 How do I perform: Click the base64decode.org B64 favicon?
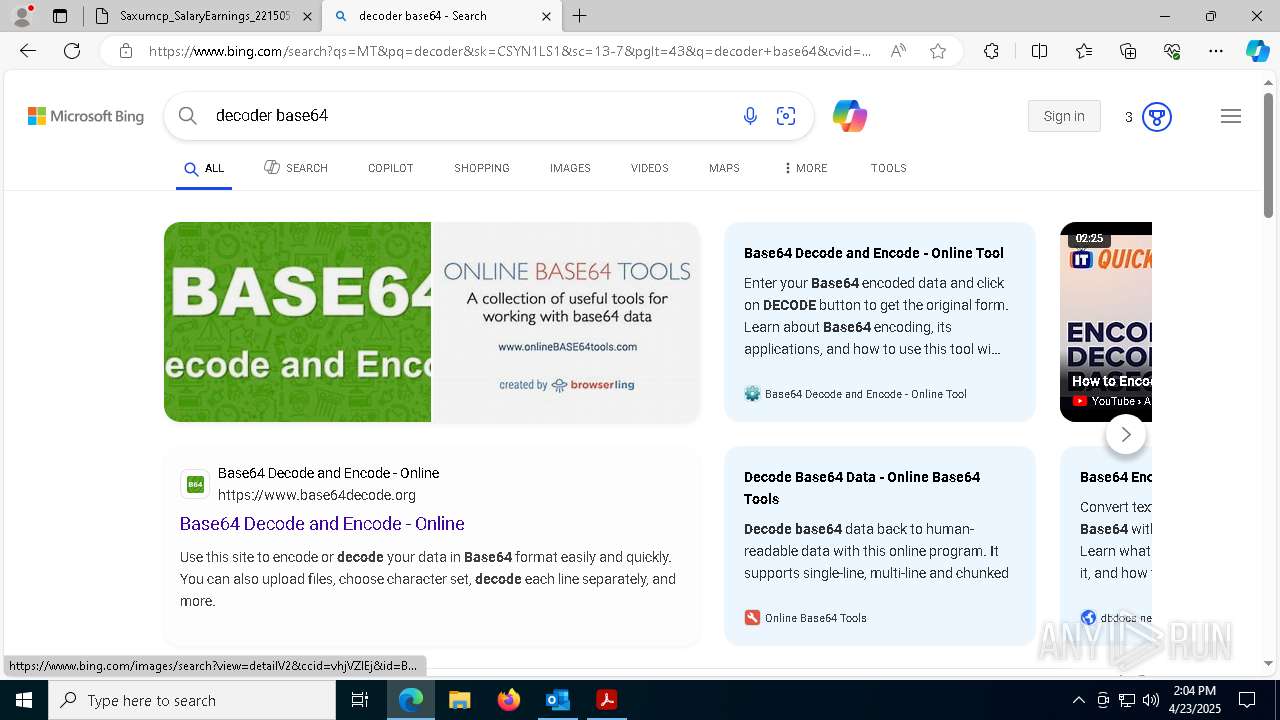click(195, 484)
